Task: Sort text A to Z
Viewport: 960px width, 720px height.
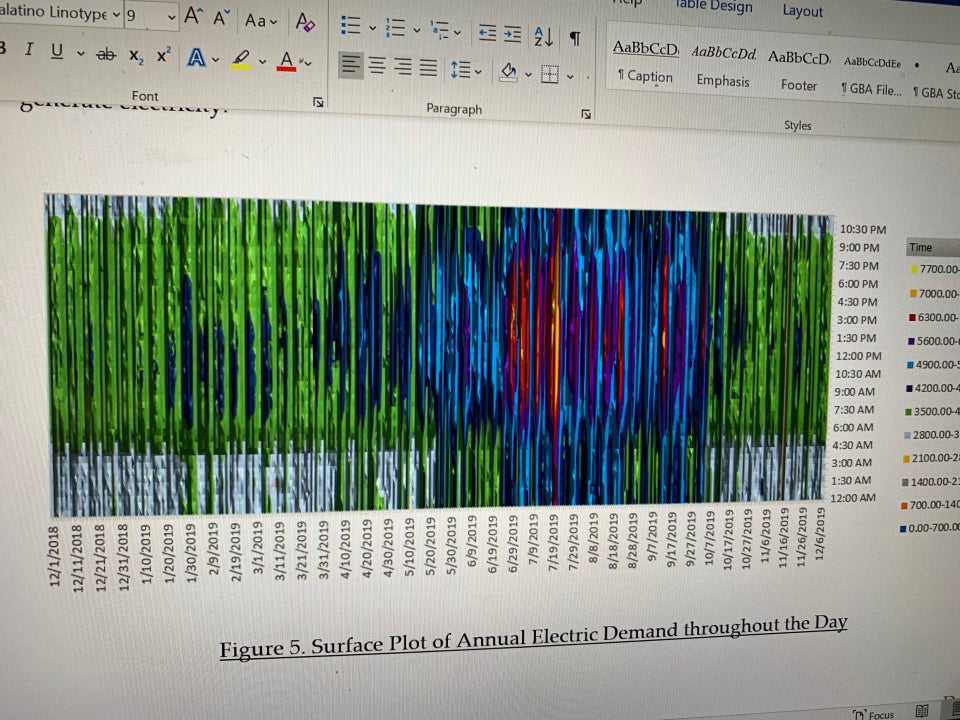Action: [x=544, y=37]
